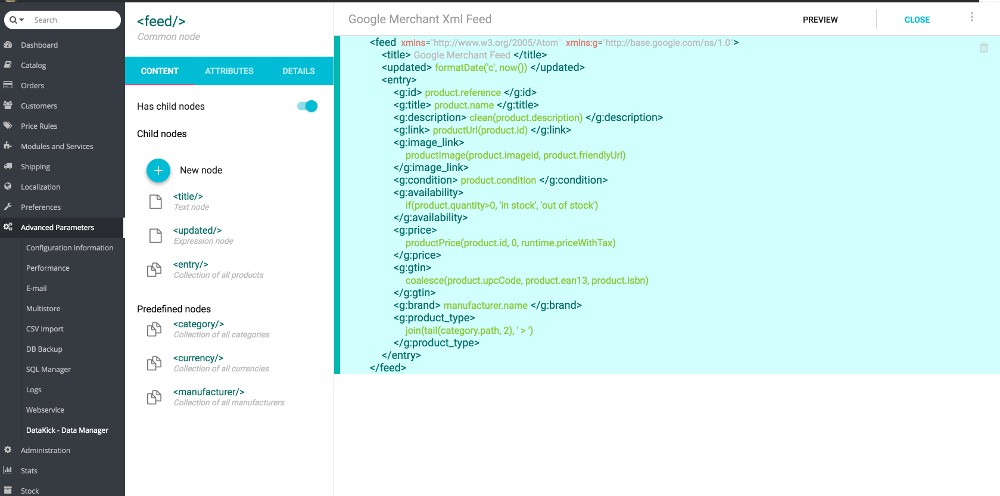
Task: Click the entry collection node icon
Action: [x=154, y=270]
